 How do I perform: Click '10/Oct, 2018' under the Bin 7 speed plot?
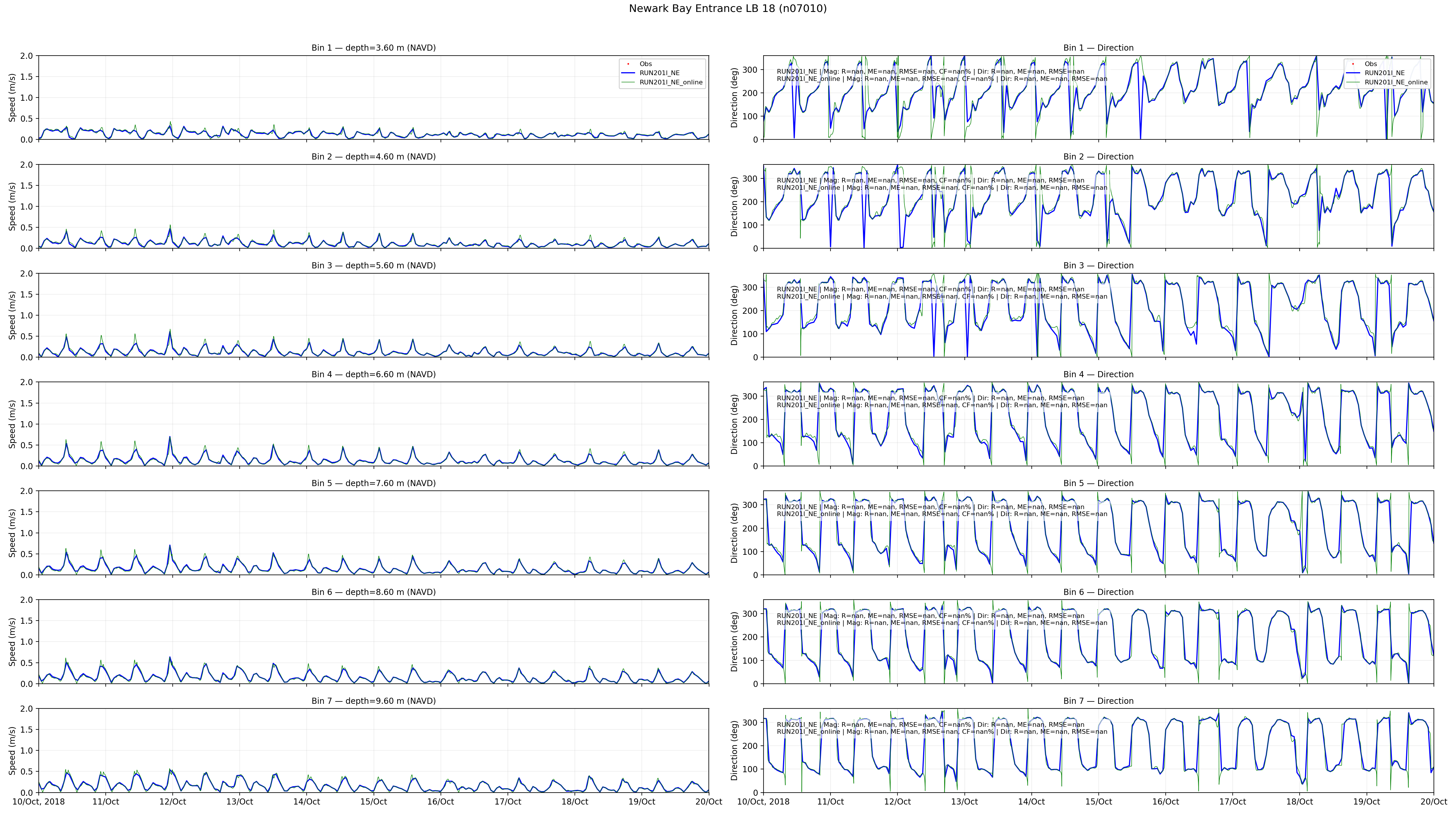tap(38, 802)
